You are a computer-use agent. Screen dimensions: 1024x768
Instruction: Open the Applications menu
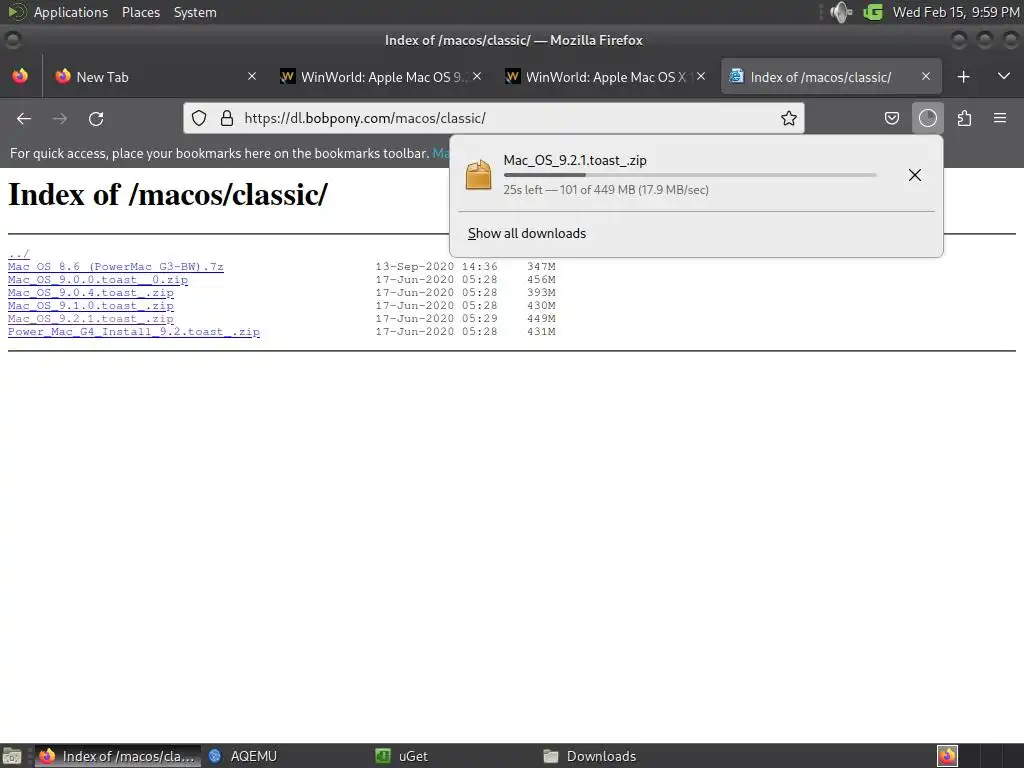tap(71, 12)
